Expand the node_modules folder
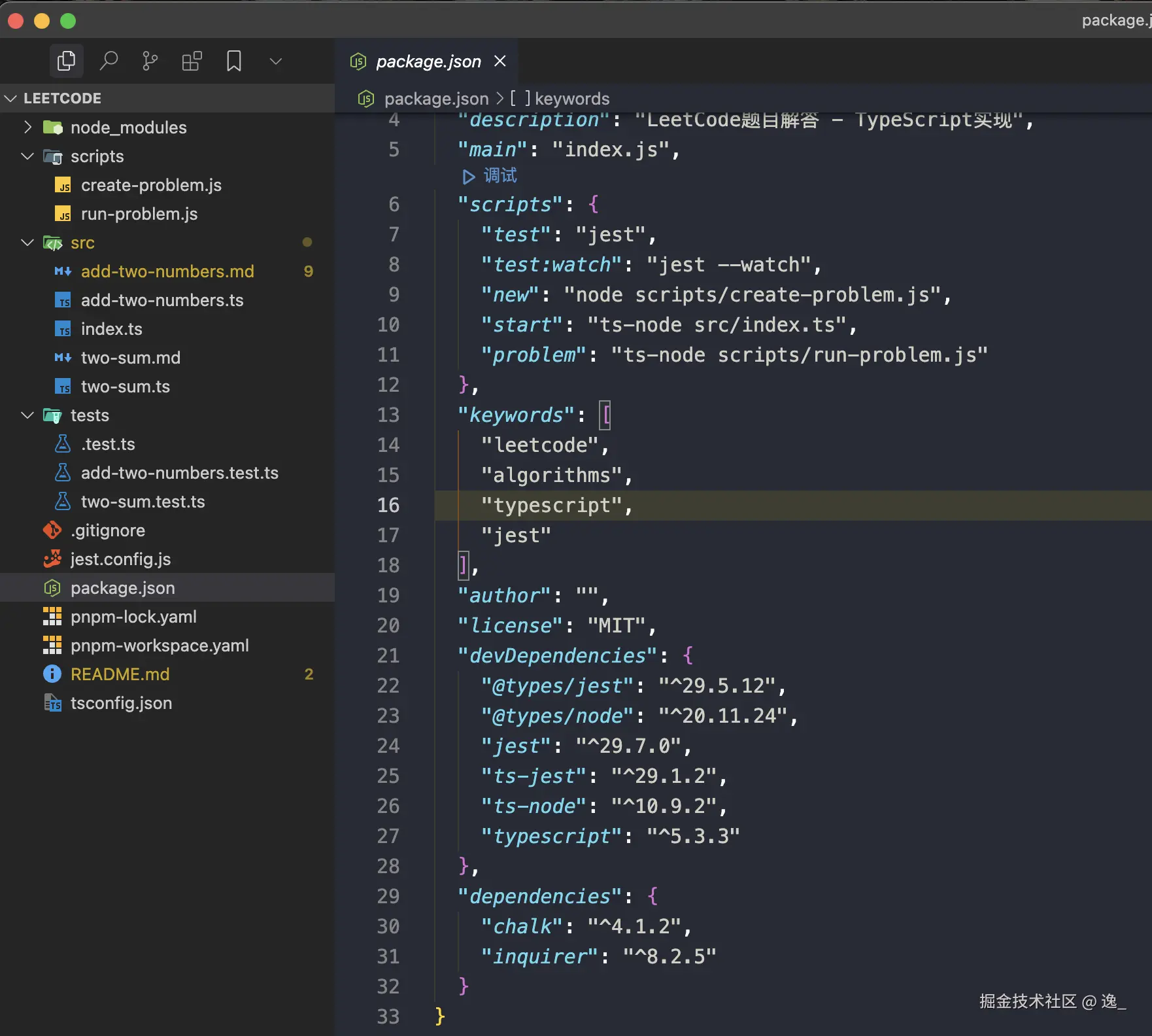Viewport: 1152px width, 1036px height. pos(27,128)
